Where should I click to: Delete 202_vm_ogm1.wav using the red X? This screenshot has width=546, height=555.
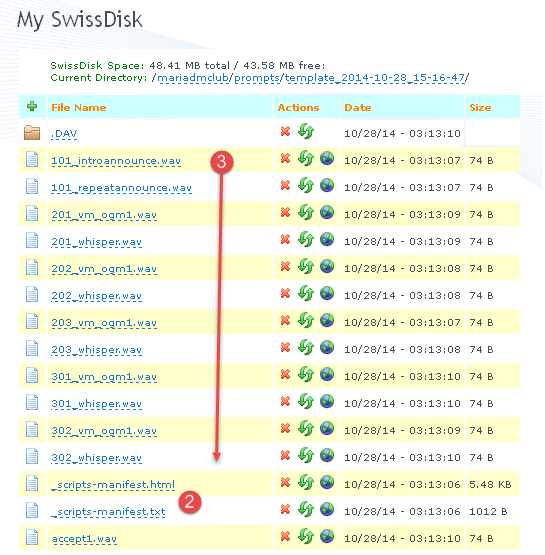[285, 266]
